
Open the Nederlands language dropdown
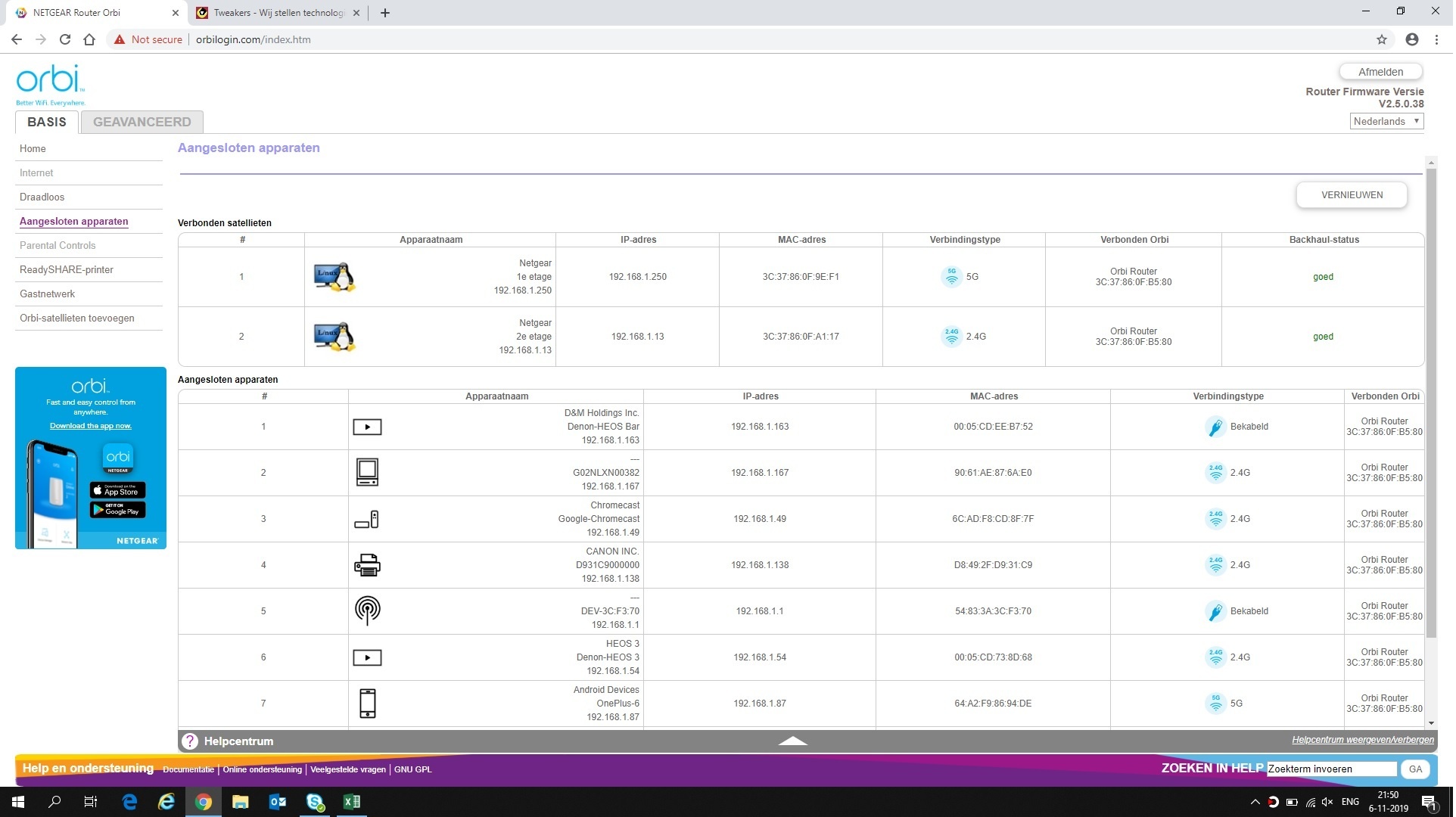1386,122
